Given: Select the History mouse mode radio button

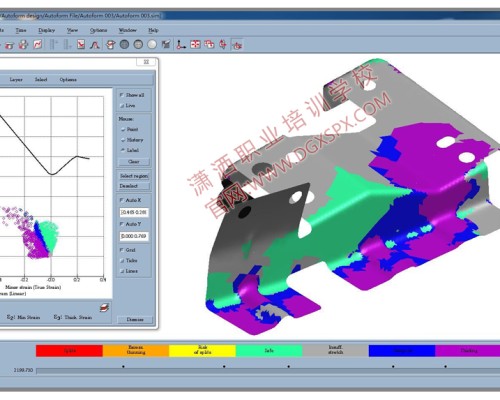Looking at the screenshot, I should (123, 140).
